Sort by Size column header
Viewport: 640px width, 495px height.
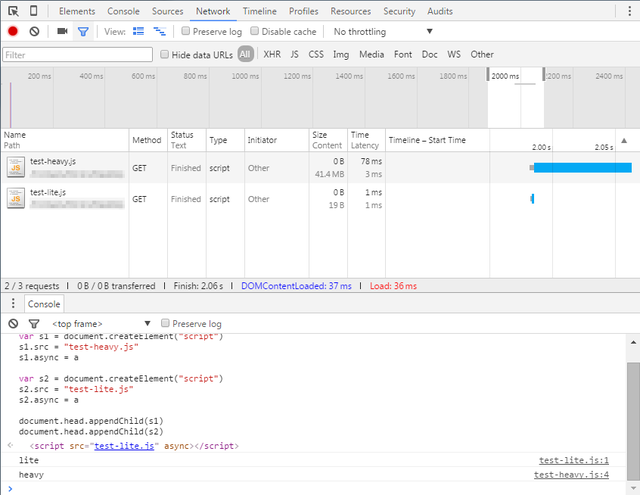click(x=328, y=140)
